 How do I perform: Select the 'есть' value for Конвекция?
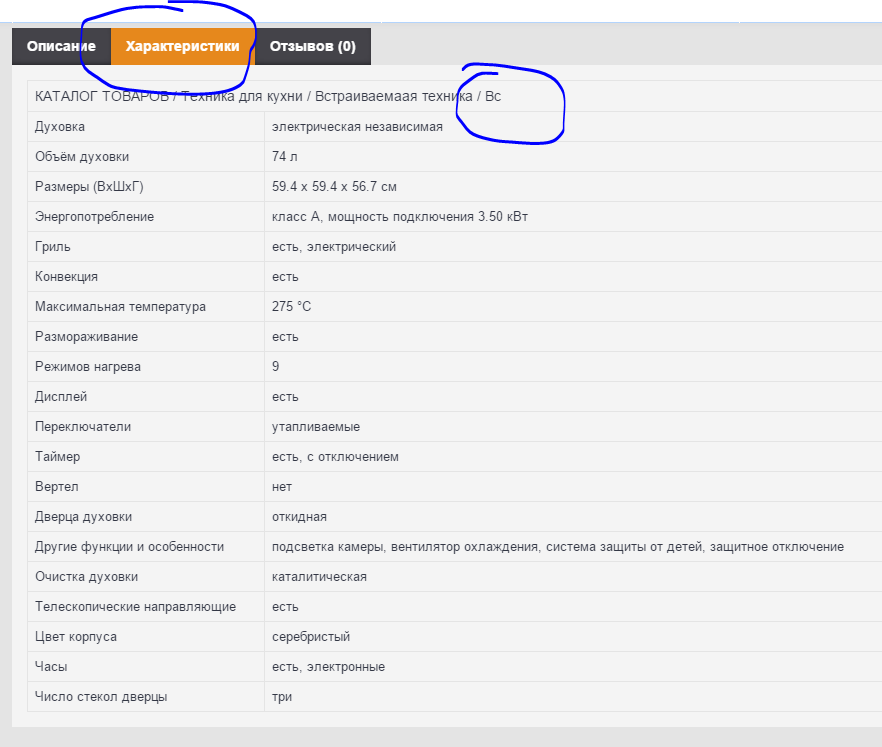pyautogui.click(x=285, y=277)
